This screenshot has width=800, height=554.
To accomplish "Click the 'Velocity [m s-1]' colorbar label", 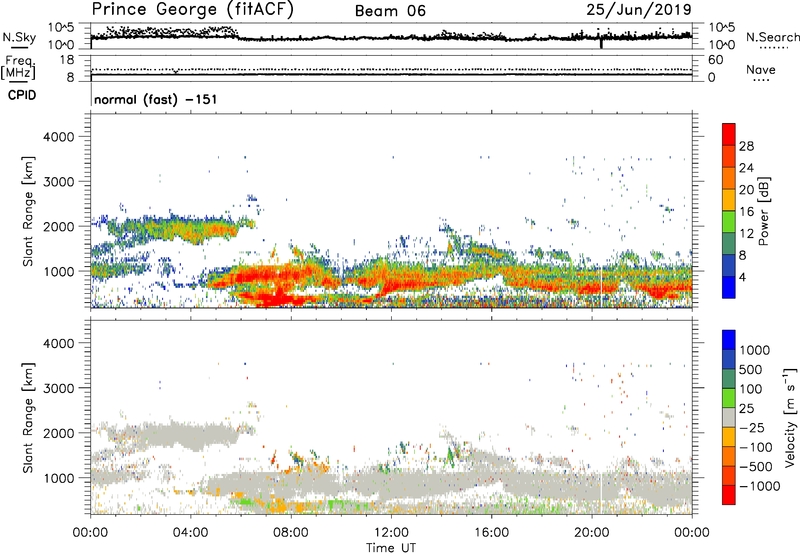I will (790, 417).
